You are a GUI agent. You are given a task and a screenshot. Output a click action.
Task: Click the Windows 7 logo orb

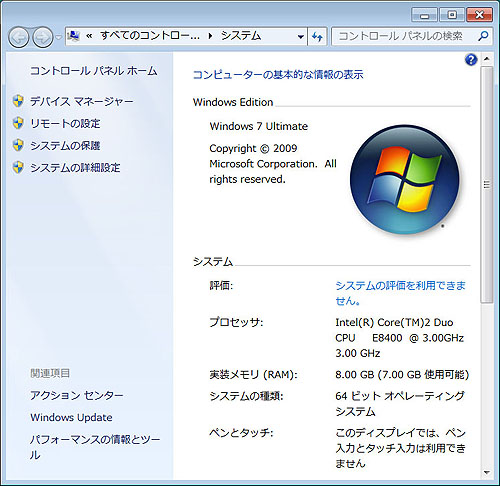coord(405,179)
